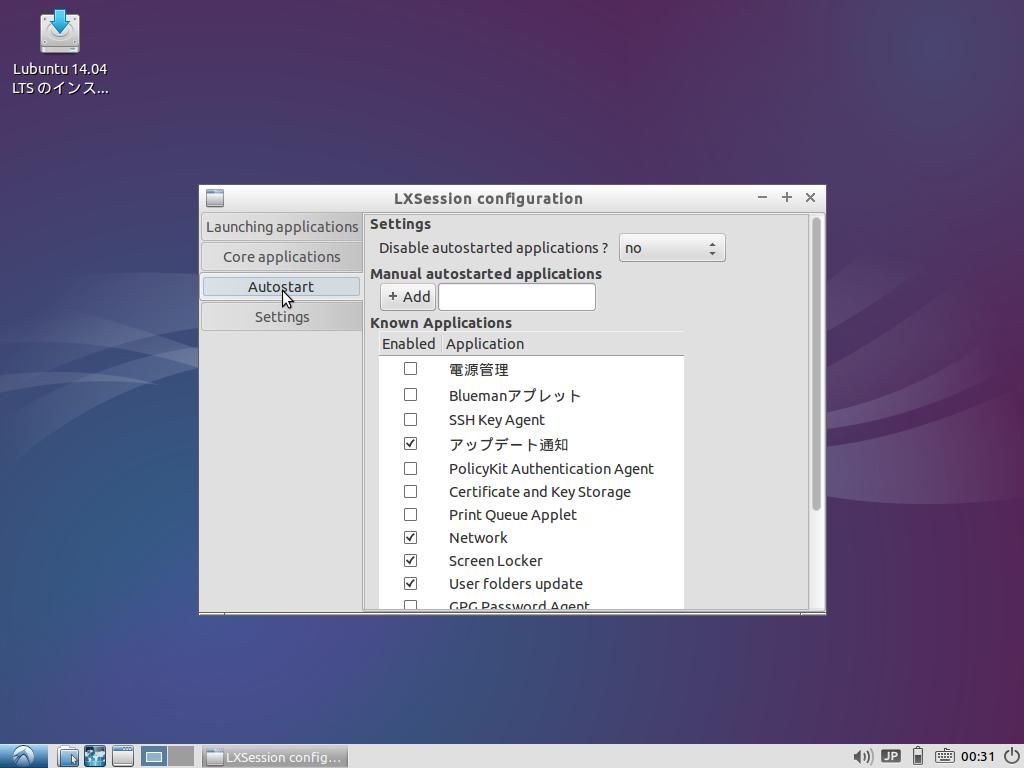Disable the アップデート通知 autostart entry

[x=410, y=443]
